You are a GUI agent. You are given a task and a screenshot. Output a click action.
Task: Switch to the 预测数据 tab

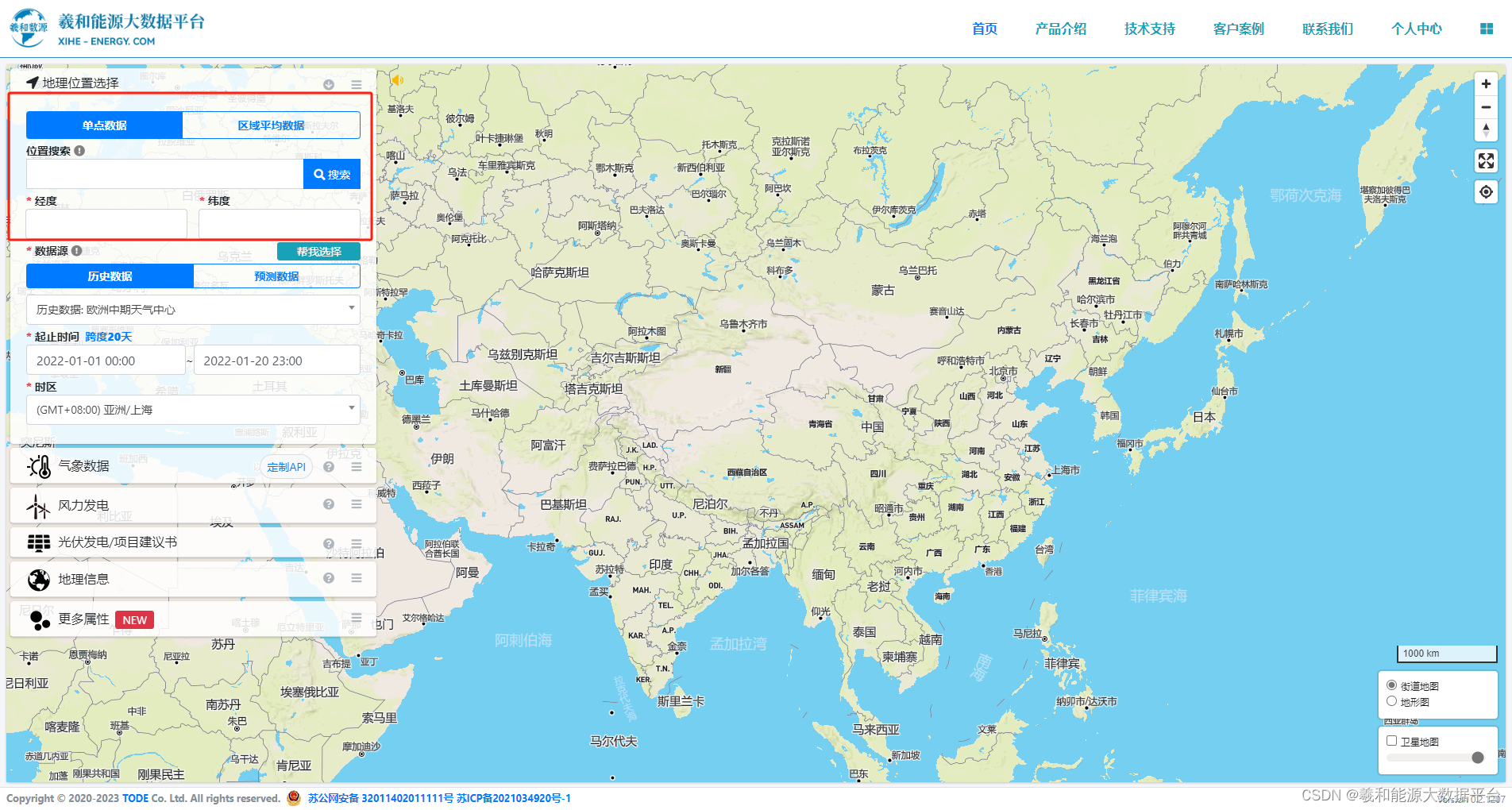click(x=277, y=276)
